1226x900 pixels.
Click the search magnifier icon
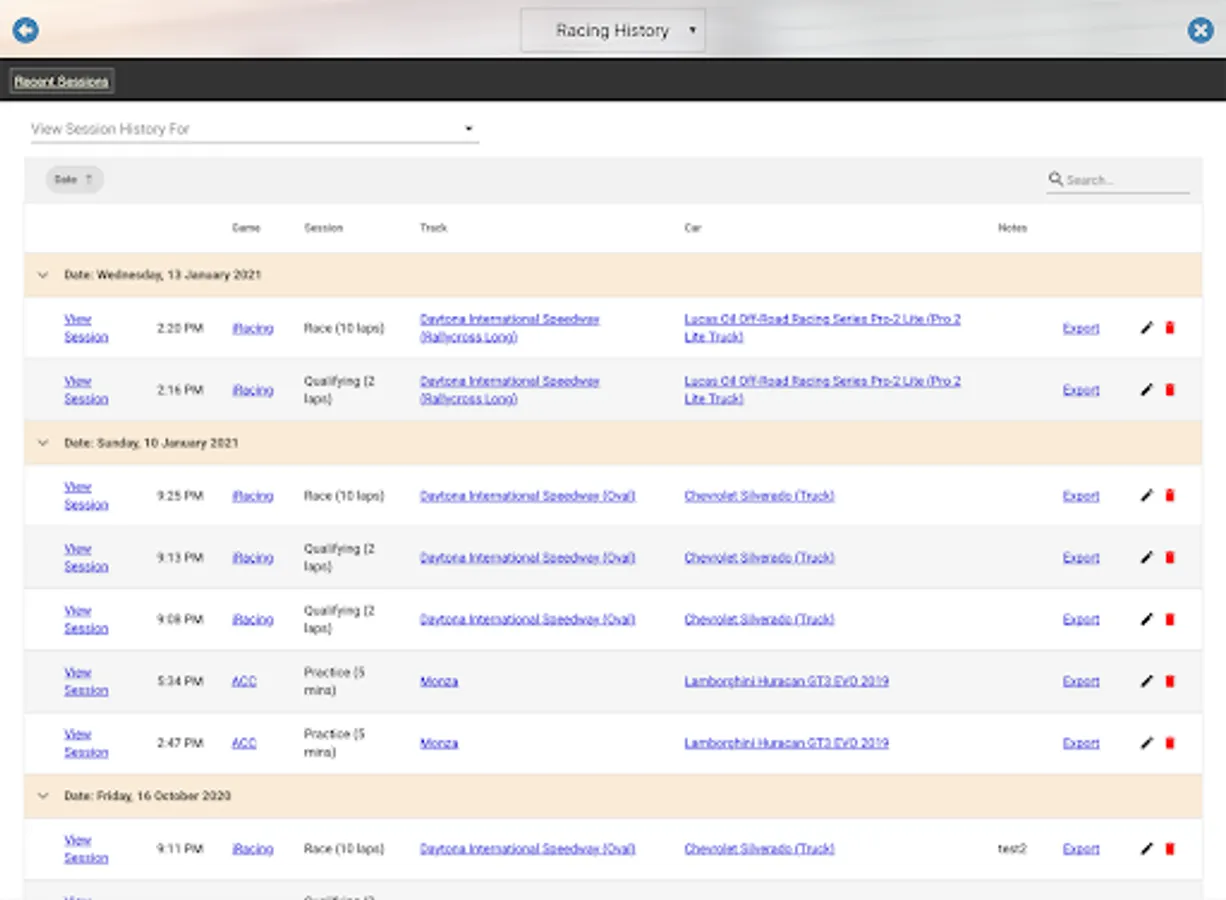tap(1055, 180)
